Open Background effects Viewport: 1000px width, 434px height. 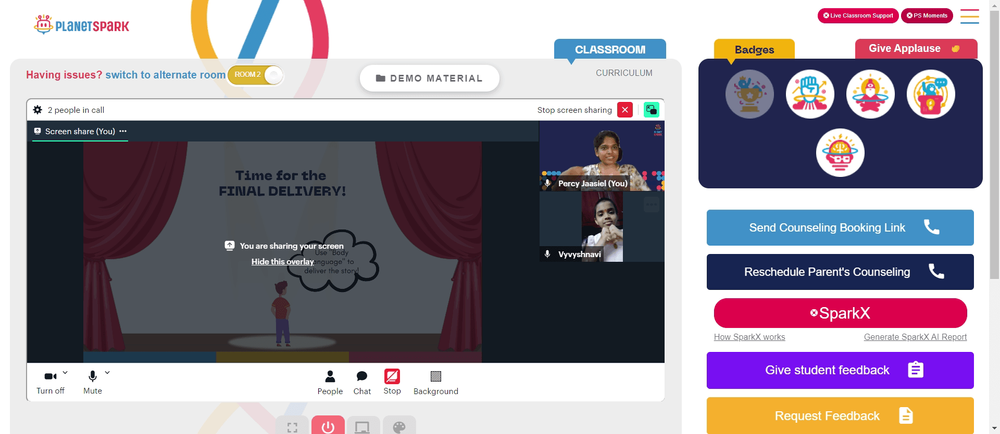(x=436, y=382)
